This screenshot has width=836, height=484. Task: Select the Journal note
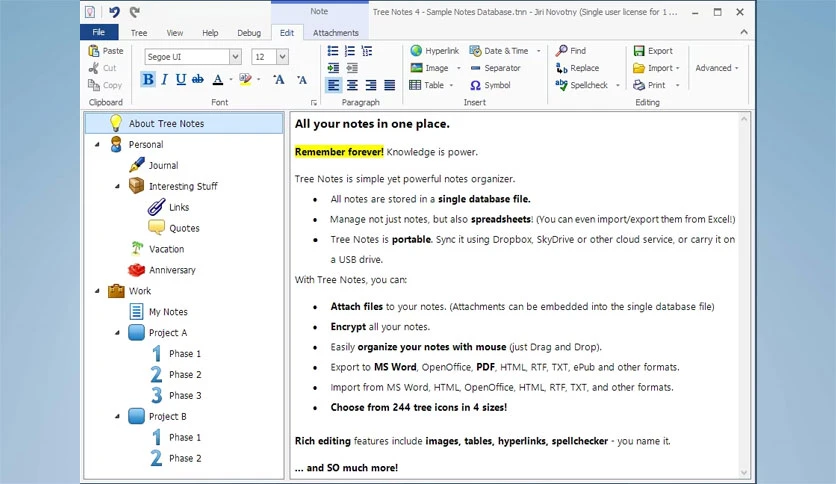point(163,165)
